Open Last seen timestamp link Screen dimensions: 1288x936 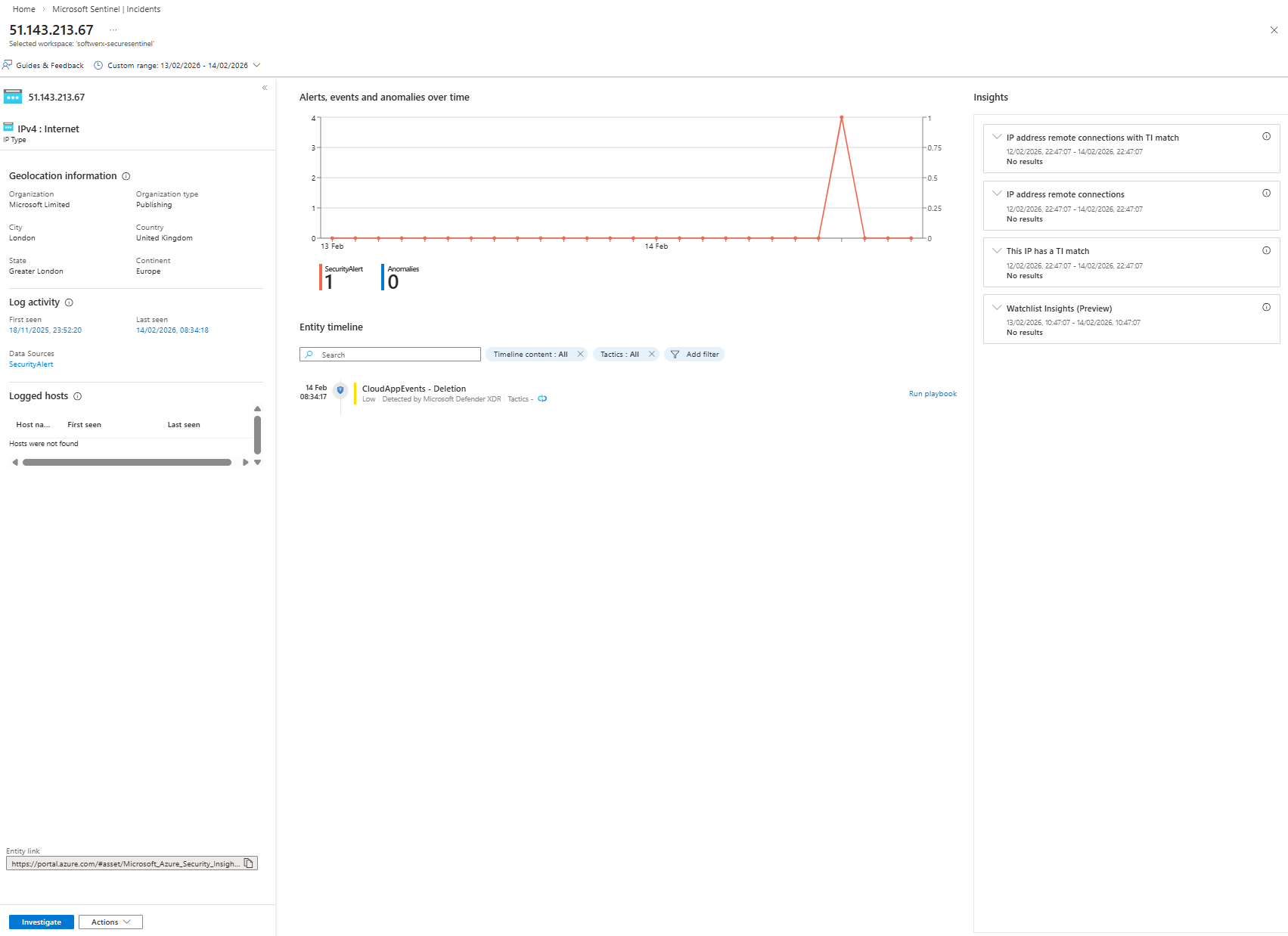click(x=172, y=330)
